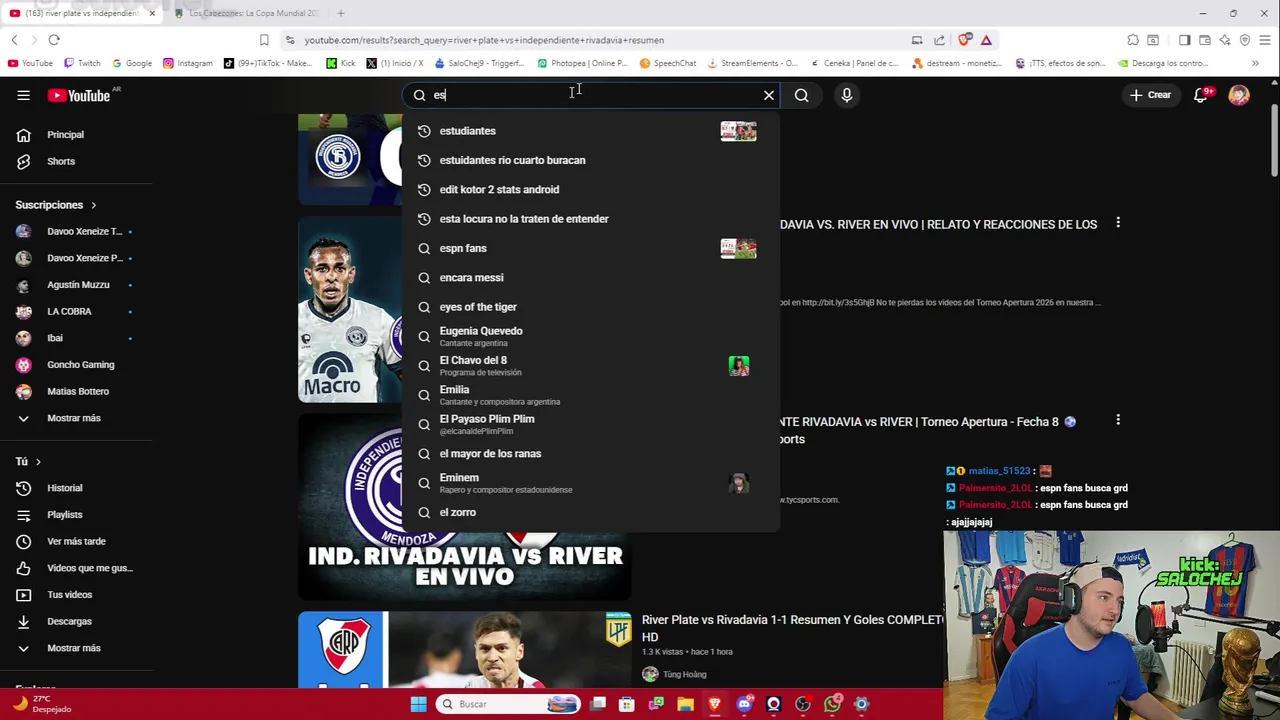Open WhatsApp from the taskbar
The image size is (1280, 720).
click(x=833, y=704)
